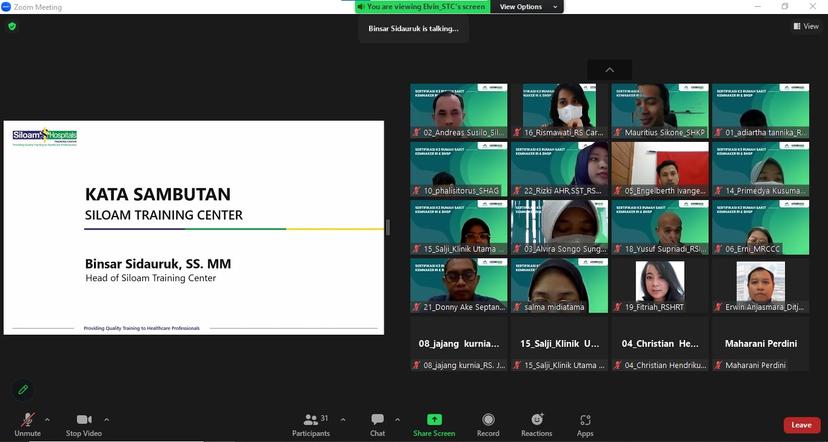Click the muted mic icon on 14_Primedya Kusuma
The height and width of the screenshot is (442, 828).
pos(718,191)
